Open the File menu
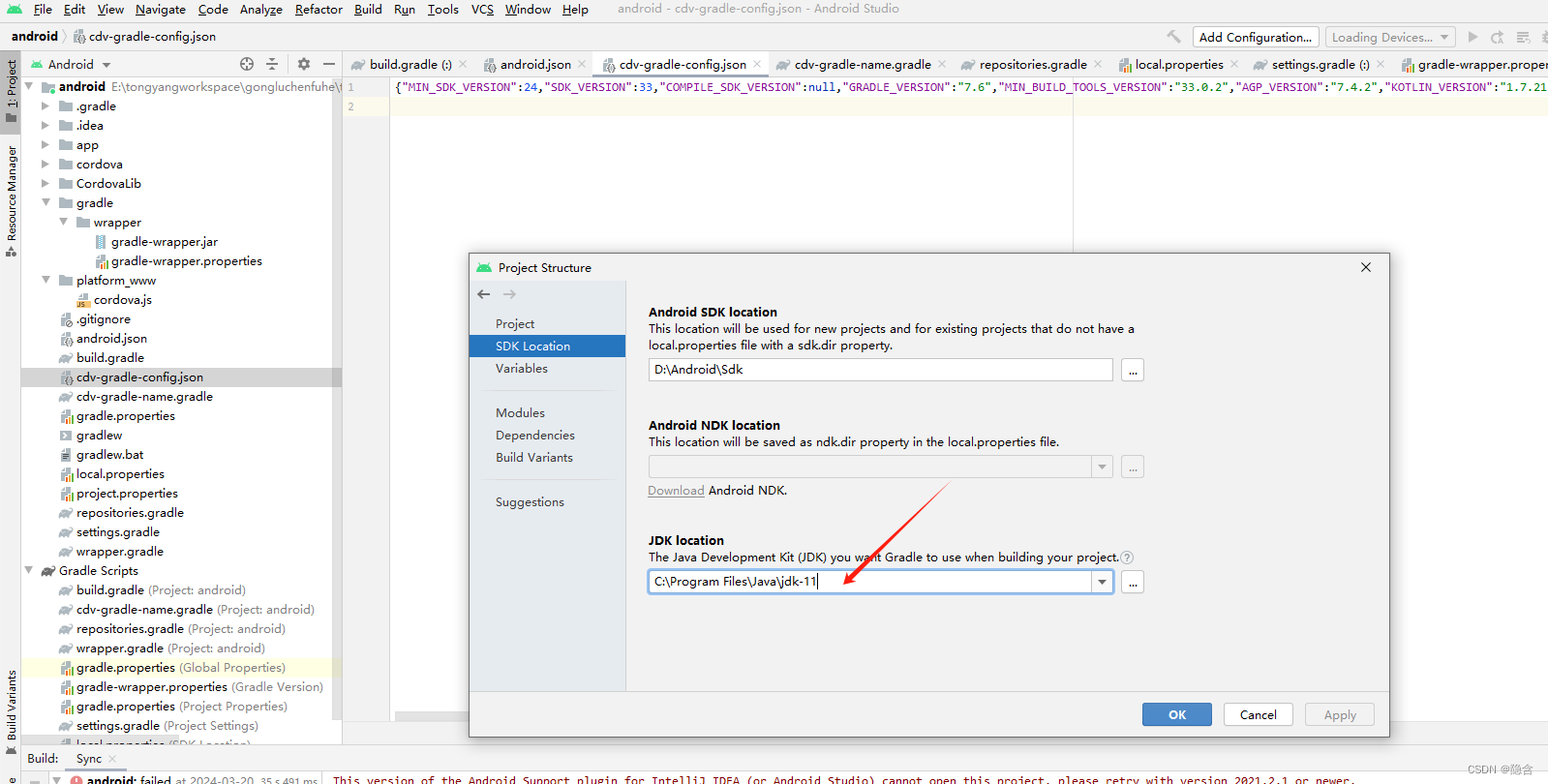 [x=43, y=9]
